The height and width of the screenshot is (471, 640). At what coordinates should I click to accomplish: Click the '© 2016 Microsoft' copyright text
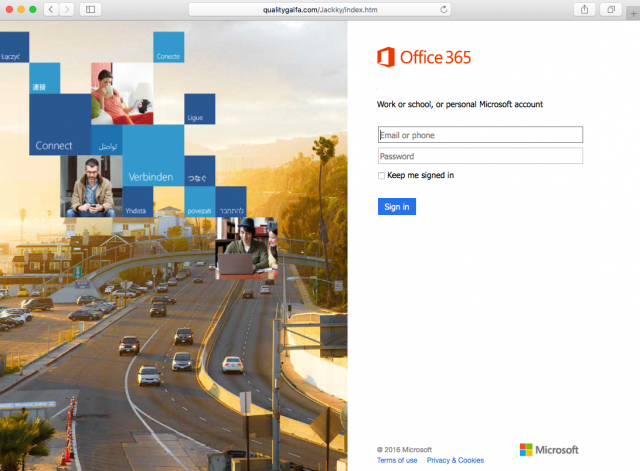404,449
